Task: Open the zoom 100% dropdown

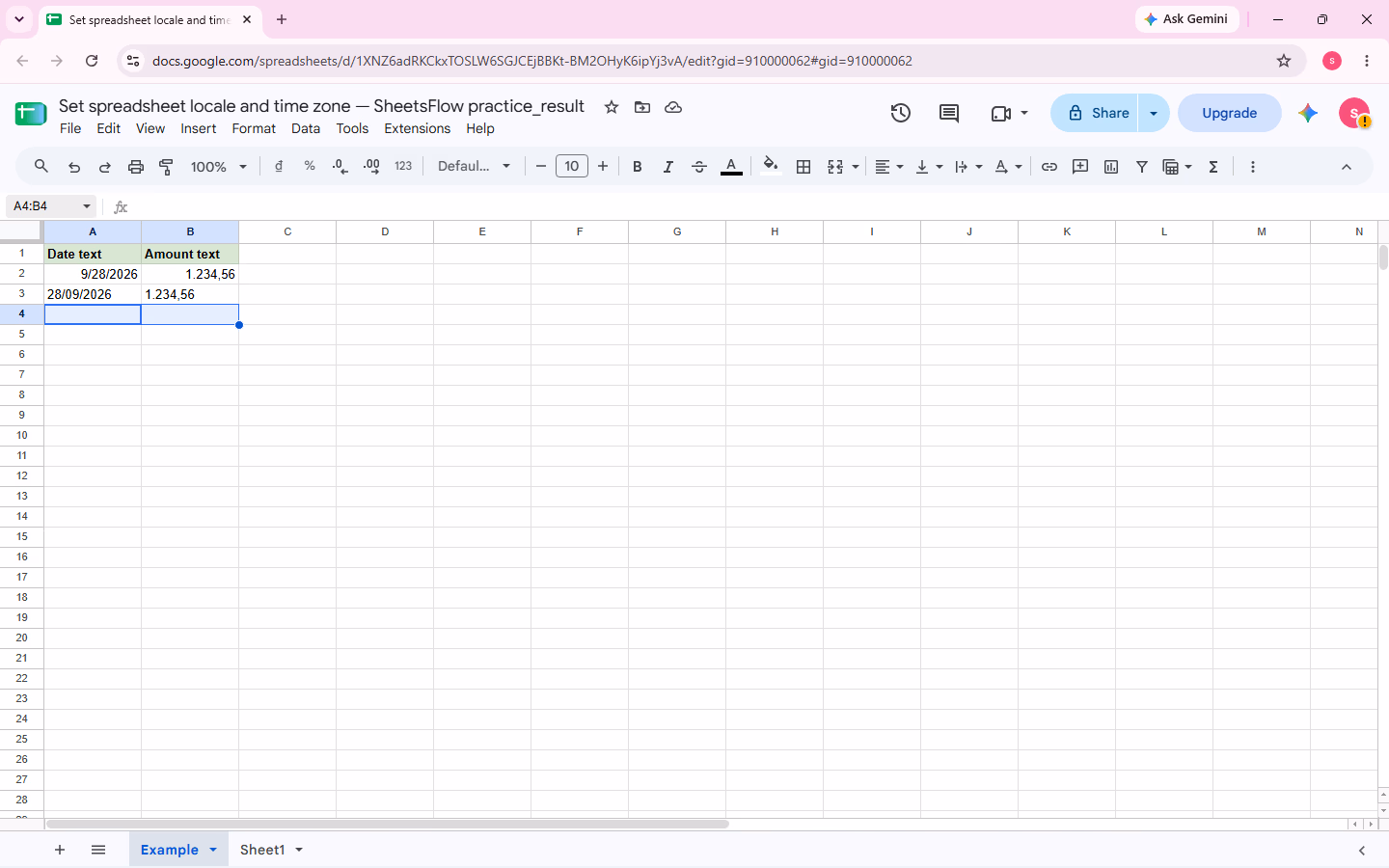Action: pos(219,167)
